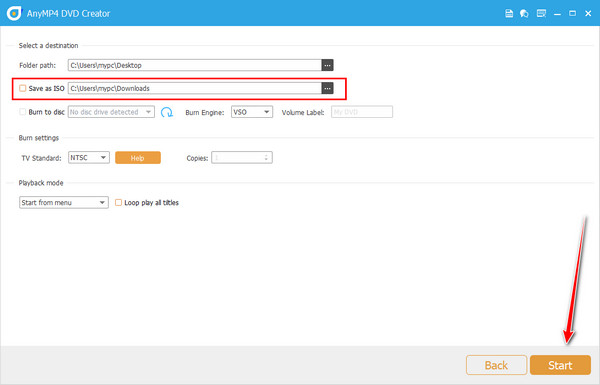Maximize the DVD Creator window
This screenshot has width=600, height=385.
pyautogui.click(x=572, y=13)
